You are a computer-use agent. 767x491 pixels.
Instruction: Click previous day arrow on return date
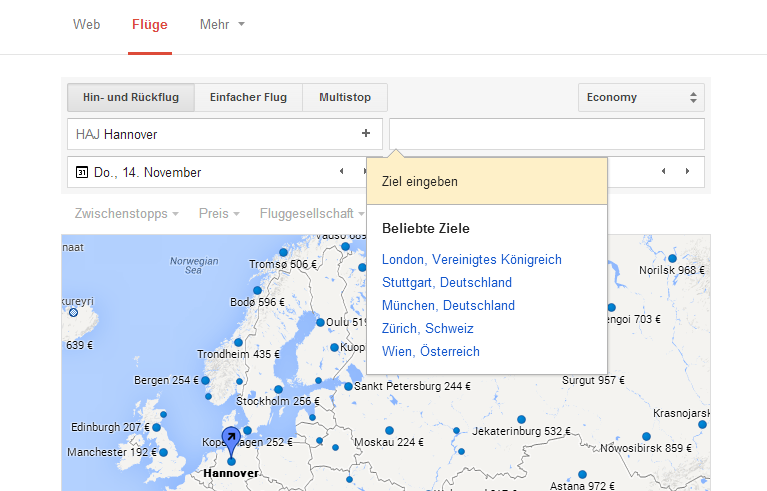663,172
